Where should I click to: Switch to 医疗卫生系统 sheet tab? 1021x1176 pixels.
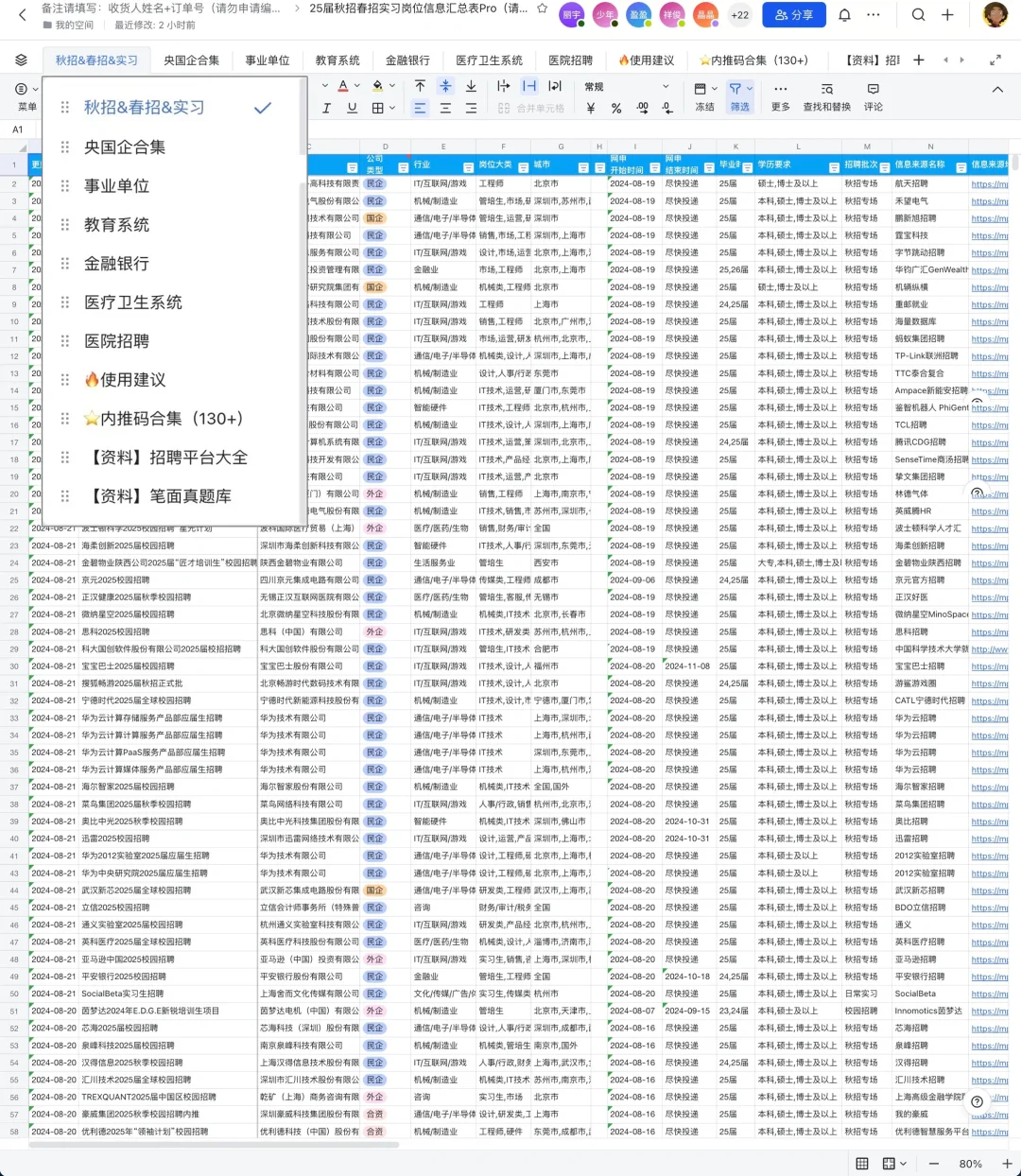click(489, 60)
